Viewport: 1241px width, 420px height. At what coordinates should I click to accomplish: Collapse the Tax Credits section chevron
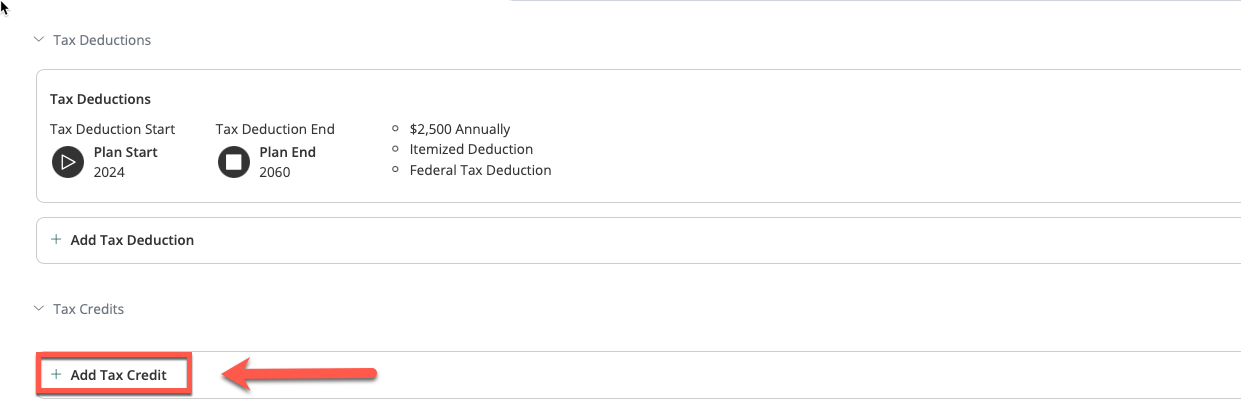pos(39,309)
